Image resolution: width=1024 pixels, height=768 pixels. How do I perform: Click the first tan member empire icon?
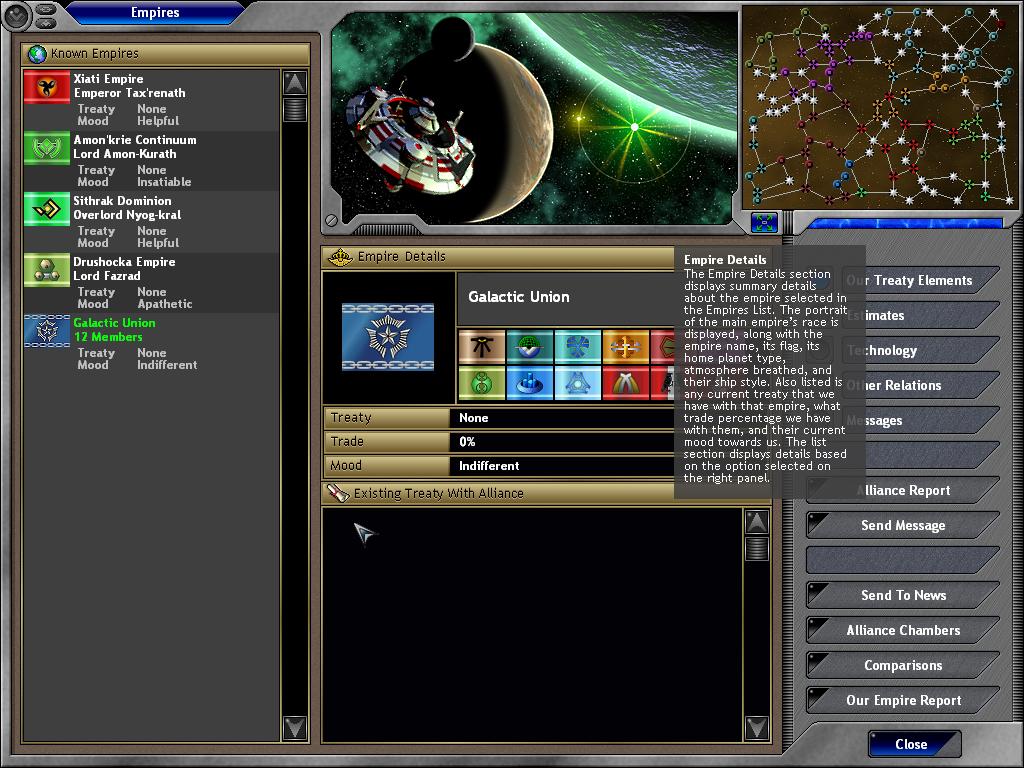pos(481,347)
